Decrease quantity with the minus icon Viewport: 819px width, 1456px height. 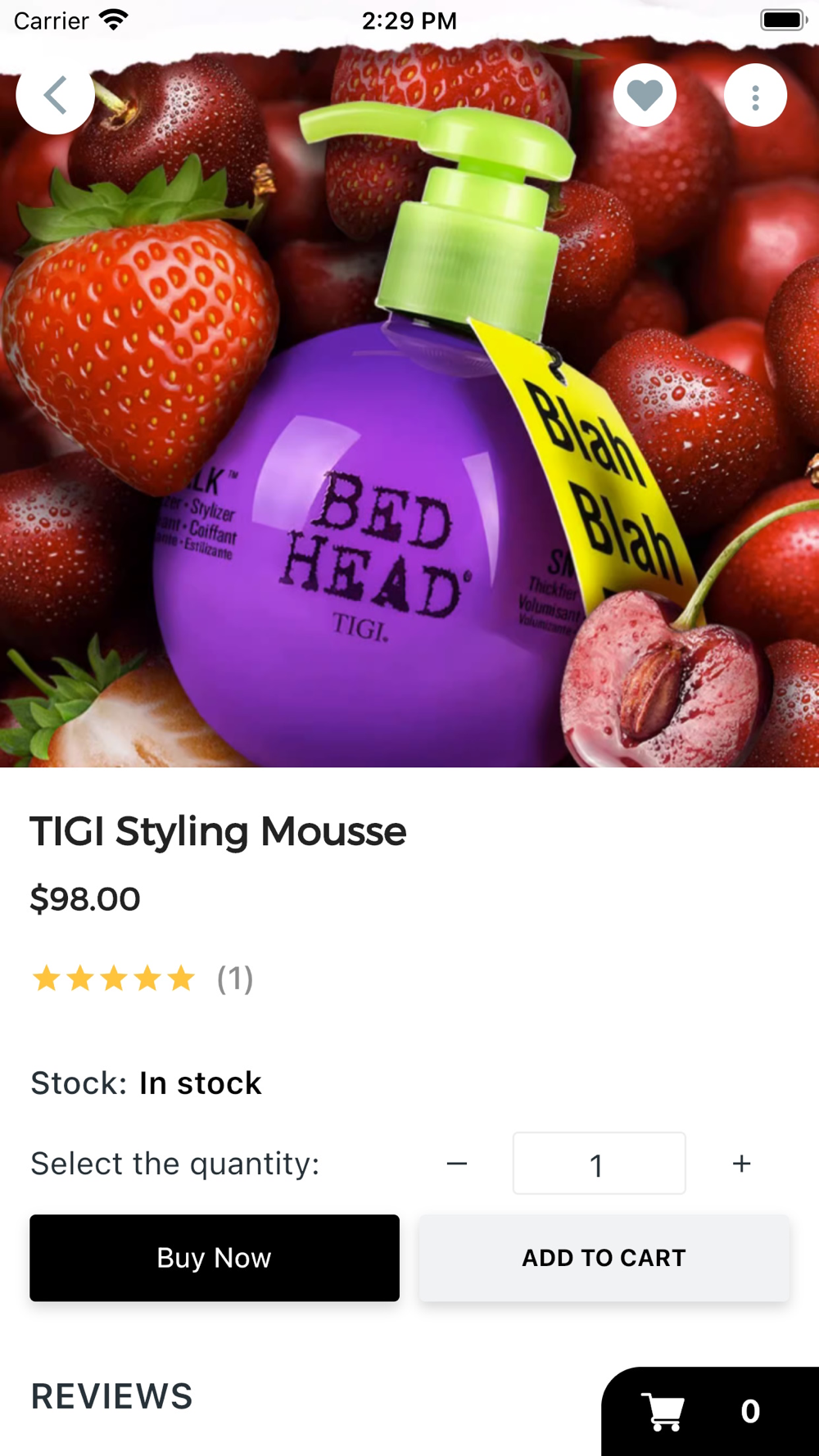pyautogui.click(x=457, y=1164)
